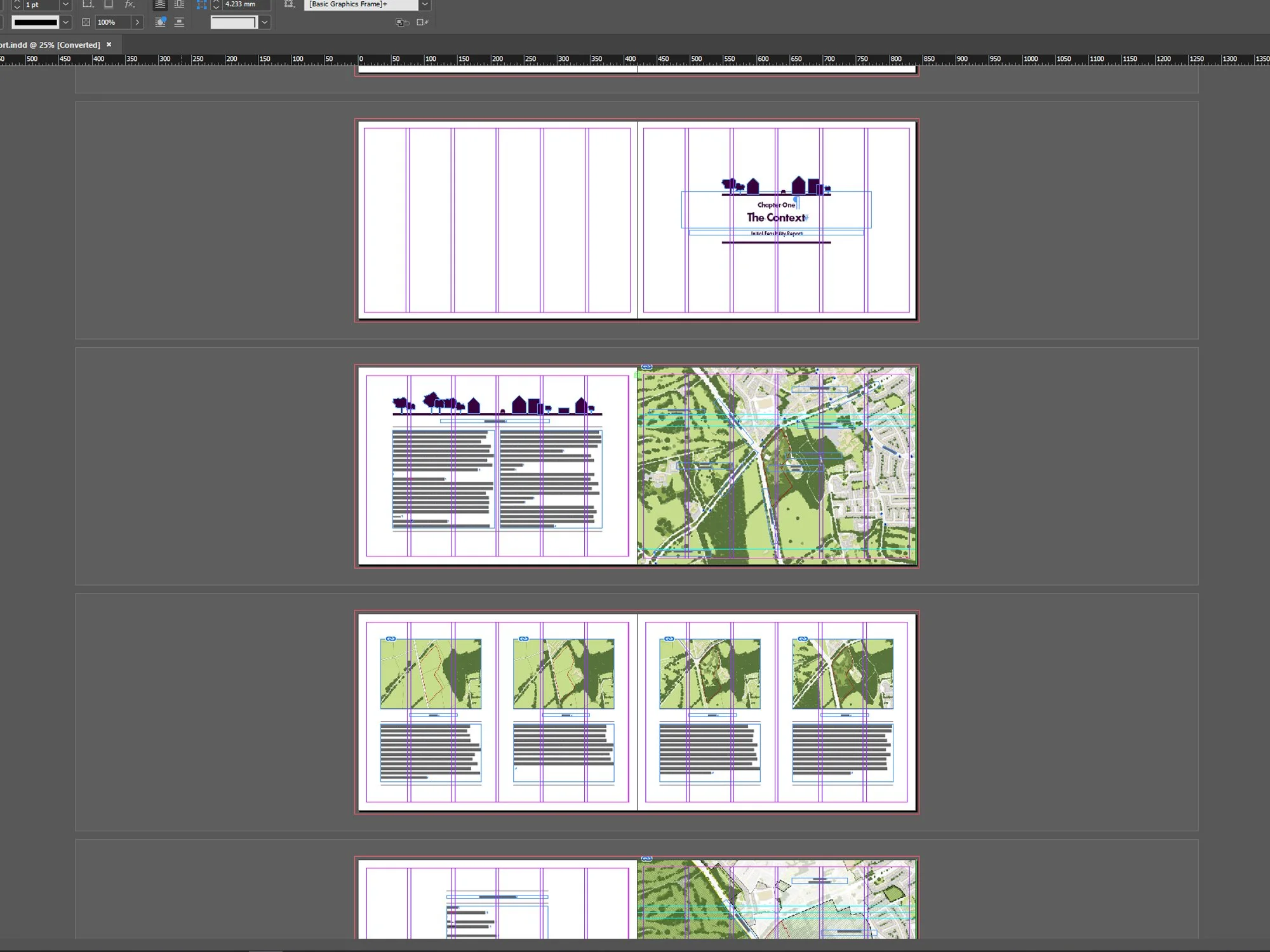1270x952 pixels.
Task: Click the Chapter One The Context title frame
Action: (776, 211)
